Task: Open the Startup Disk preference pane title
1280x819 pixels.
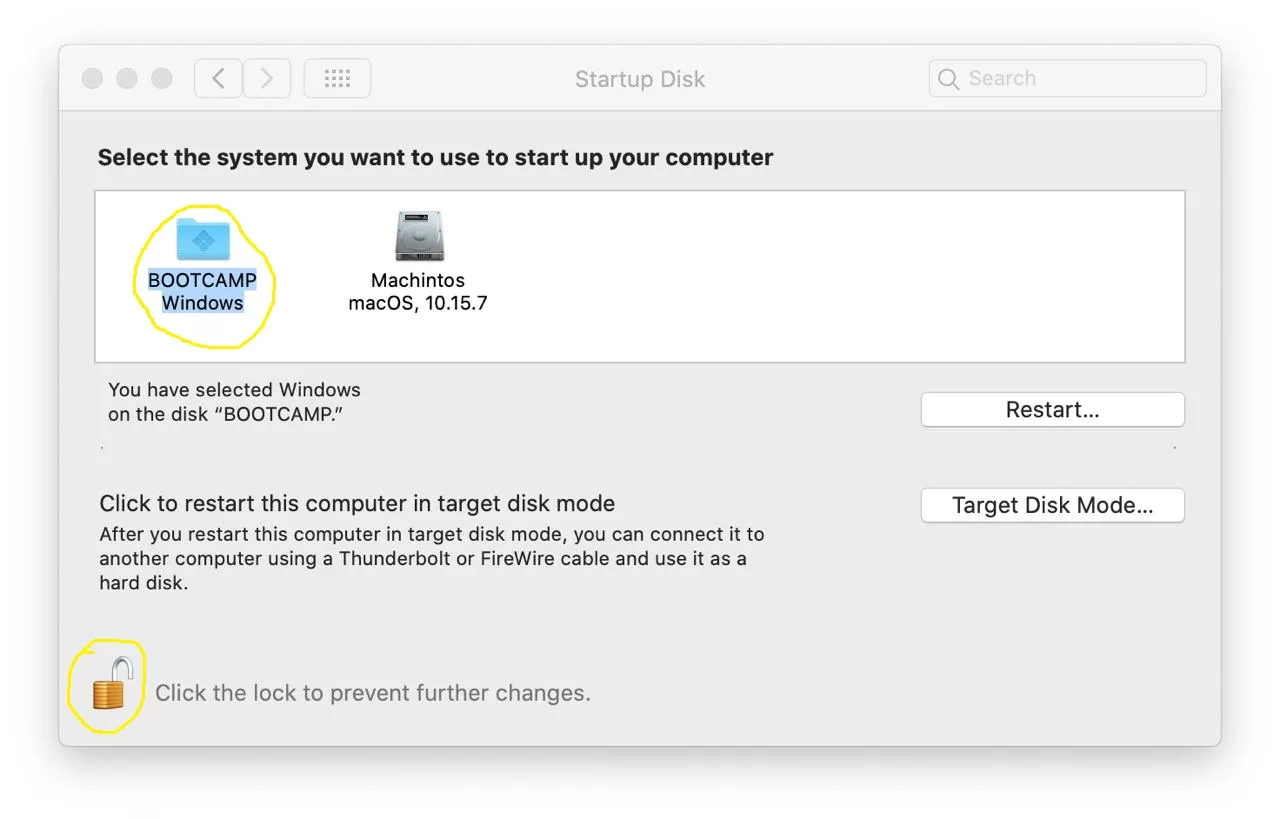Action: pyautogui.click(x=639, y=79)
